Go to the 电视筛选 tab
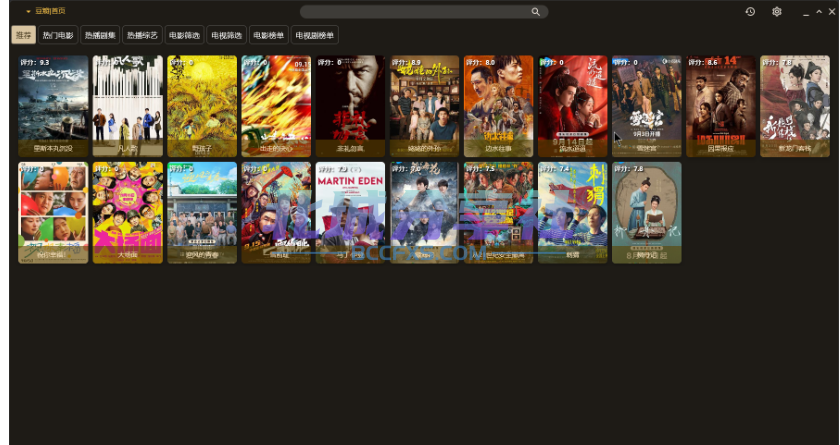840x445 pixels. coord(227,35)
